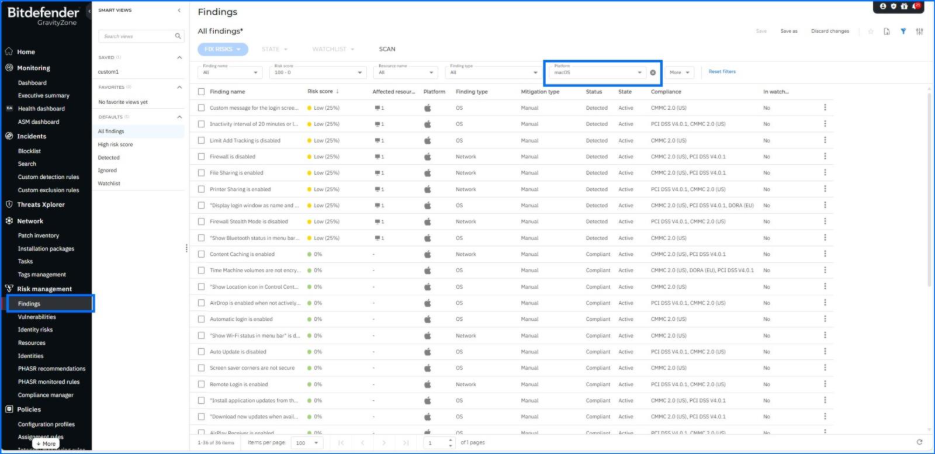Image resolution: width=936 pixels, height=454 pixels.
Task: Click the favorite star icon in header
Action: tap(870, 31)
